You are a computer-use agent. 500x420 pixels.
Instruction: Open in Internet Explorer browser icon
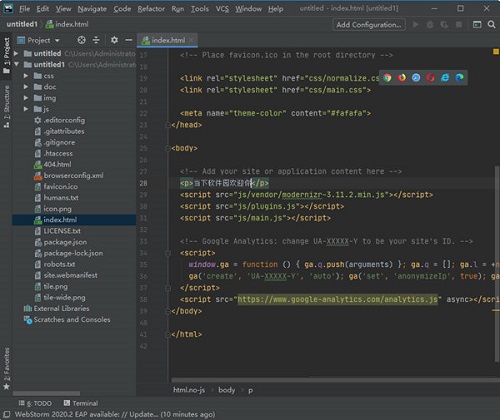445,78
